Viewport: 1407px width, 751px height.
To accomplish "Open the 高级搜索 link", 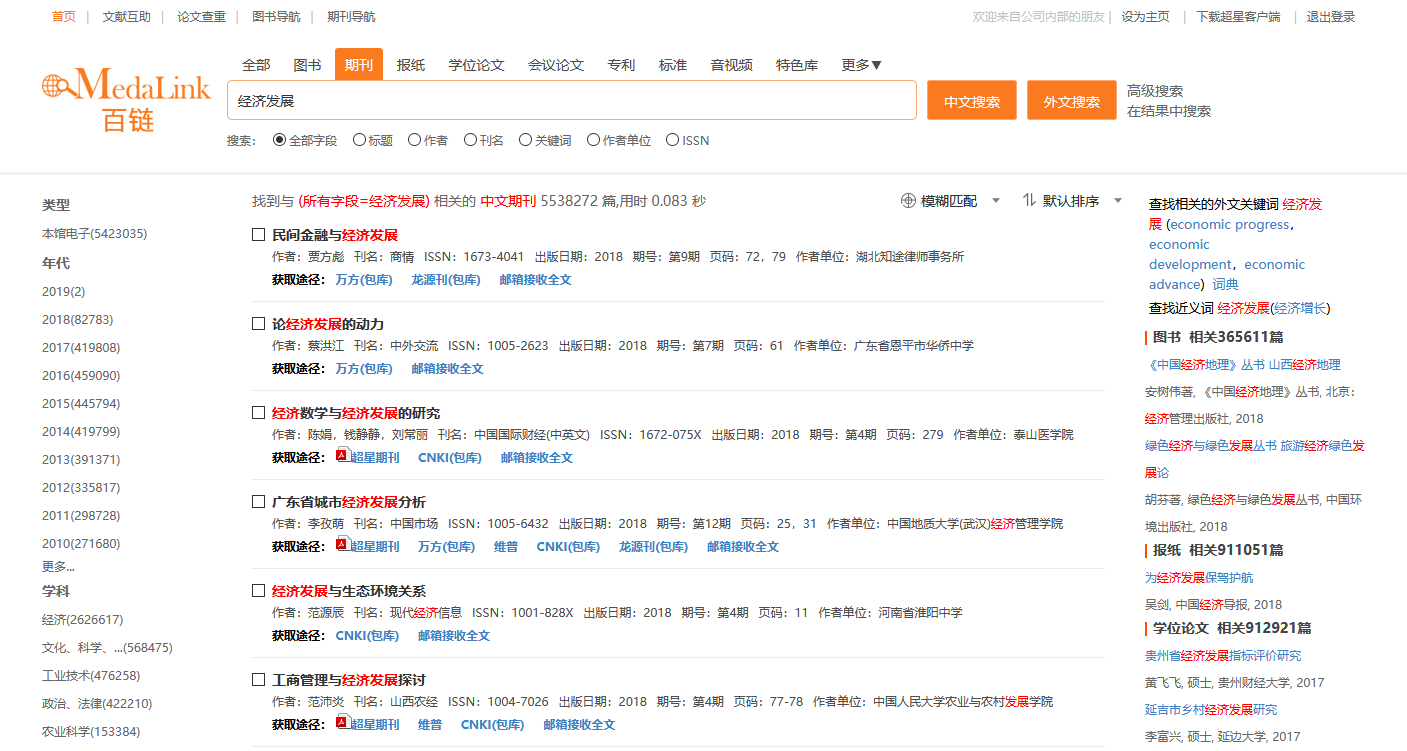I will click(x=1154, y=91).
